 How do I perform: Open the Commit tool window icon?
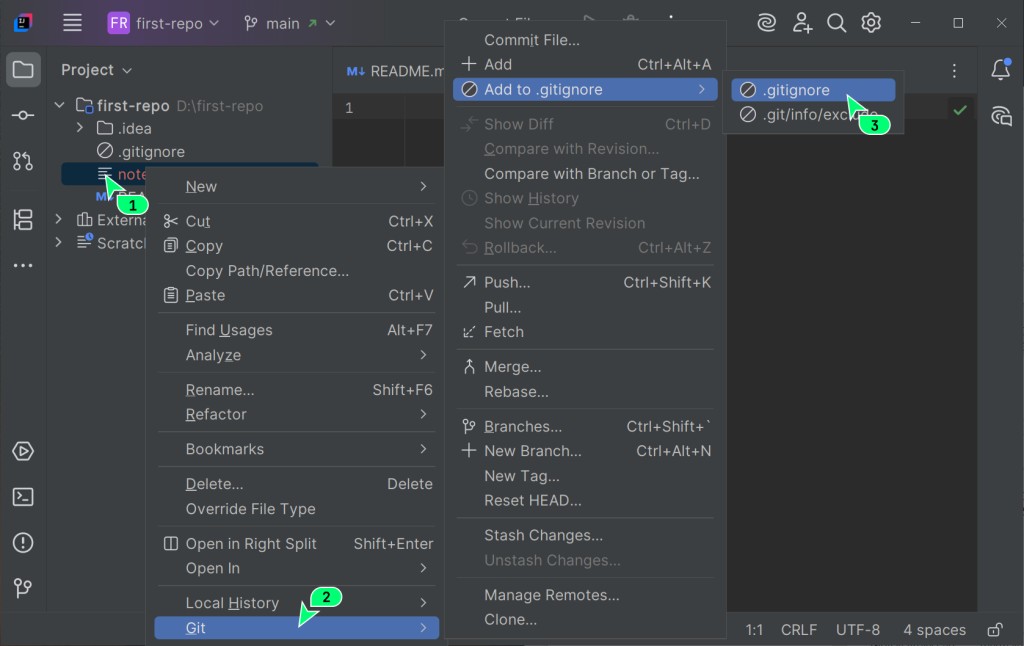click(23, 115)
